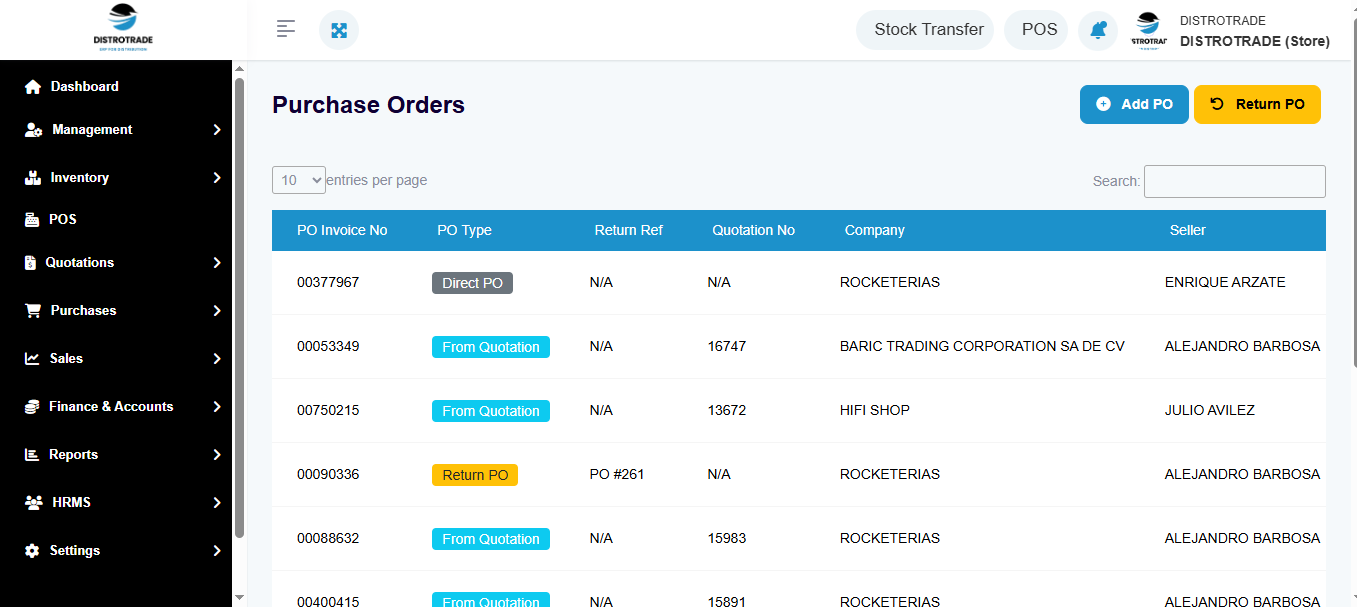
Task: Click invoice number 00053349
Action: [328, 347]
